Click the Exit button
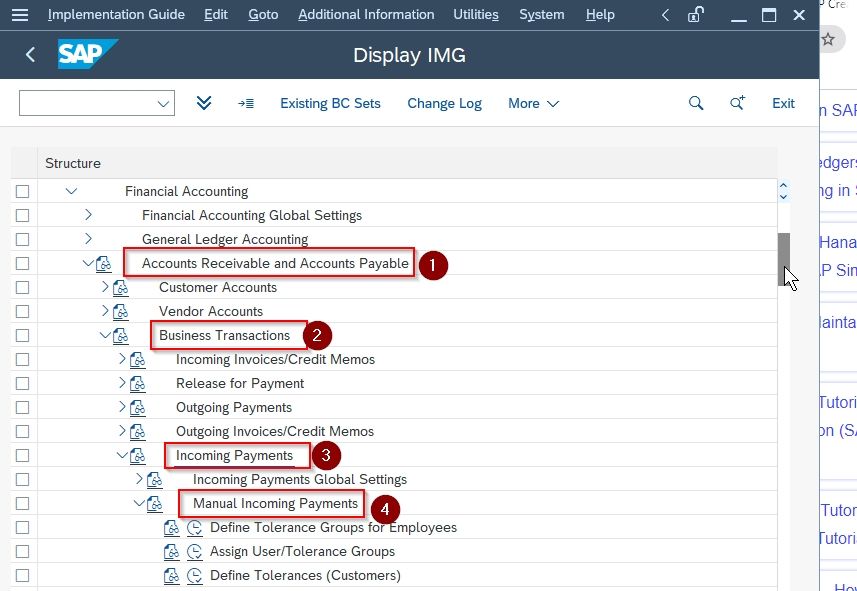Viewport: 857px width, 591px height. point(783,103)
